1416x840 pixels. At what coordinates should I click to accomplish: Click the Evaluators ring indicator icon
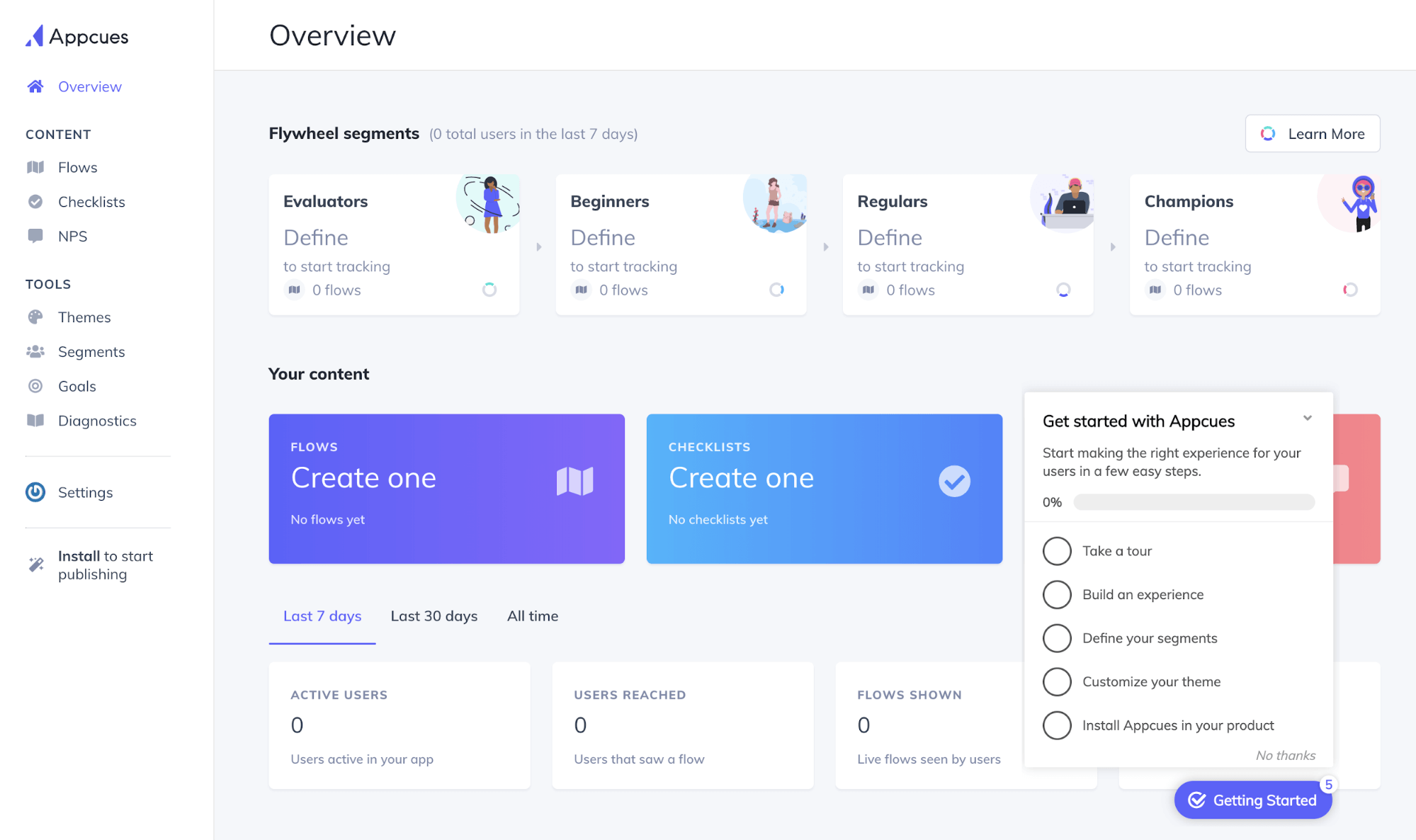(489, 290)
